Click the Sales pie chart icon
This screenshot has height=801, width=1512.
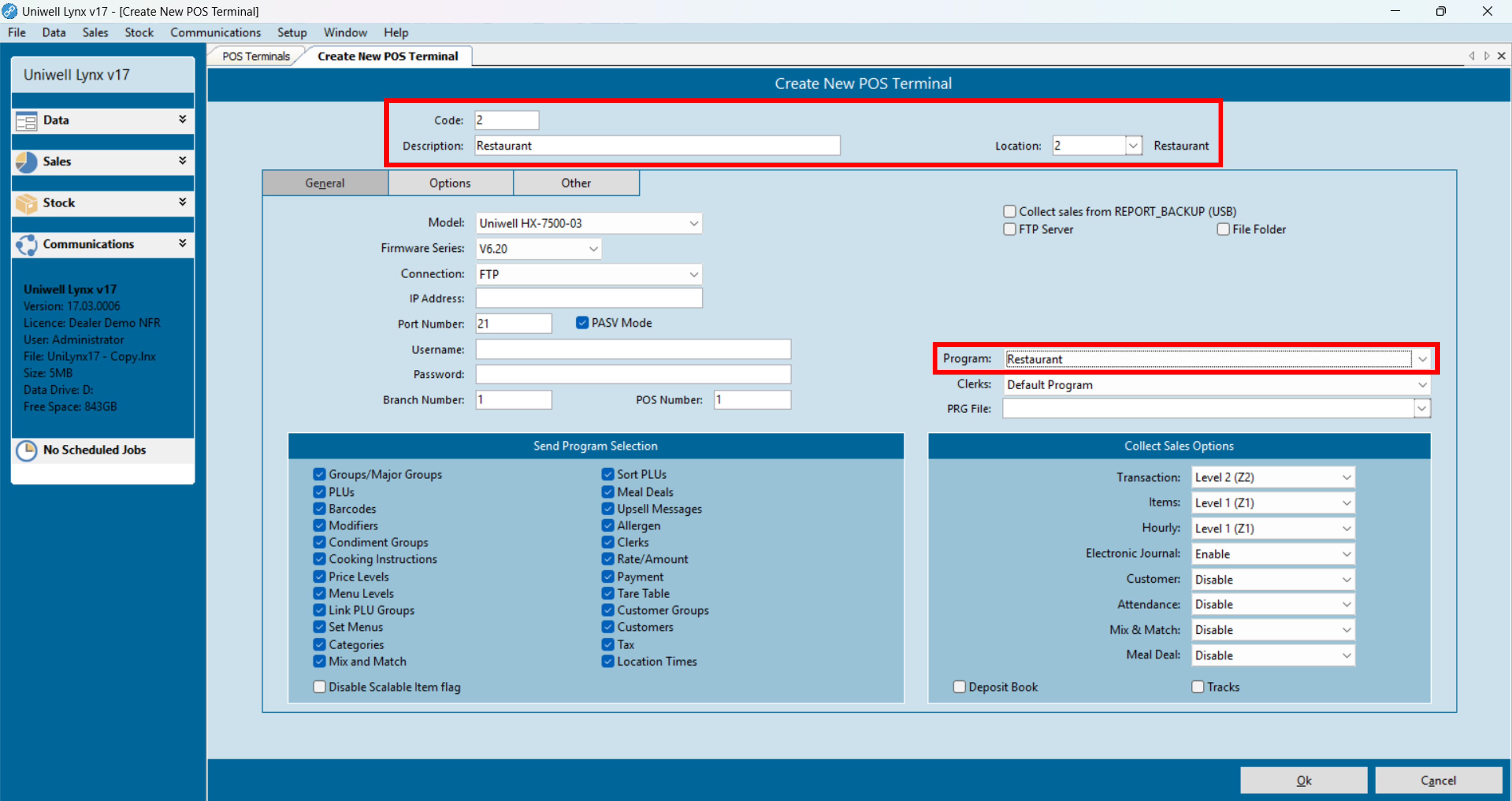pos(26,162)
